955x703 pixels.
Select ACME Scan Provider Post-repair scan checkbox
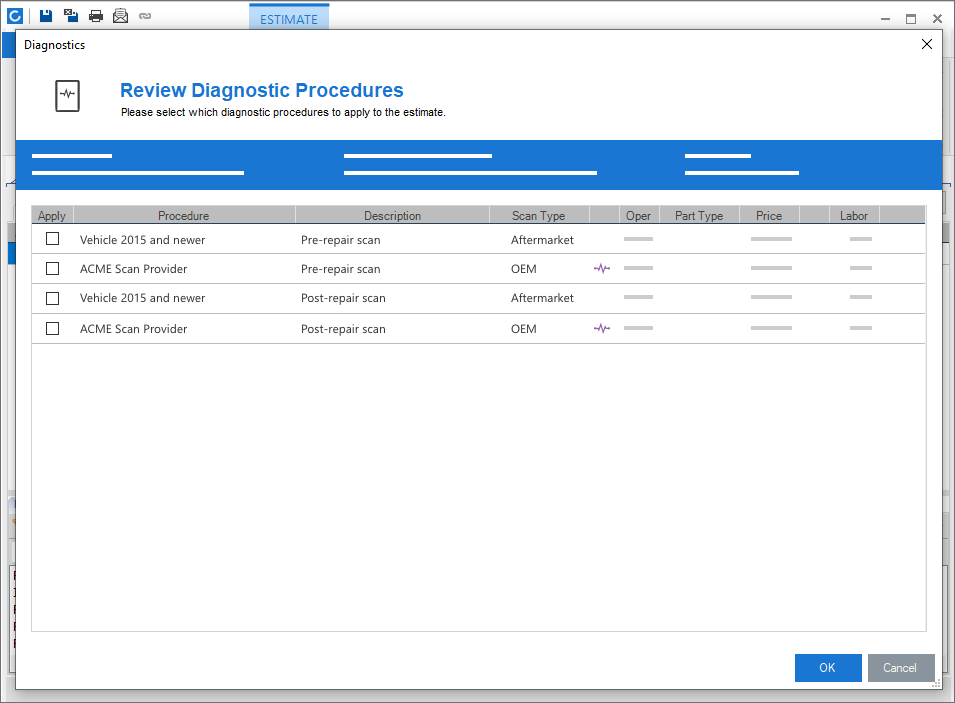pyautogui.click(x=53, y=328)
